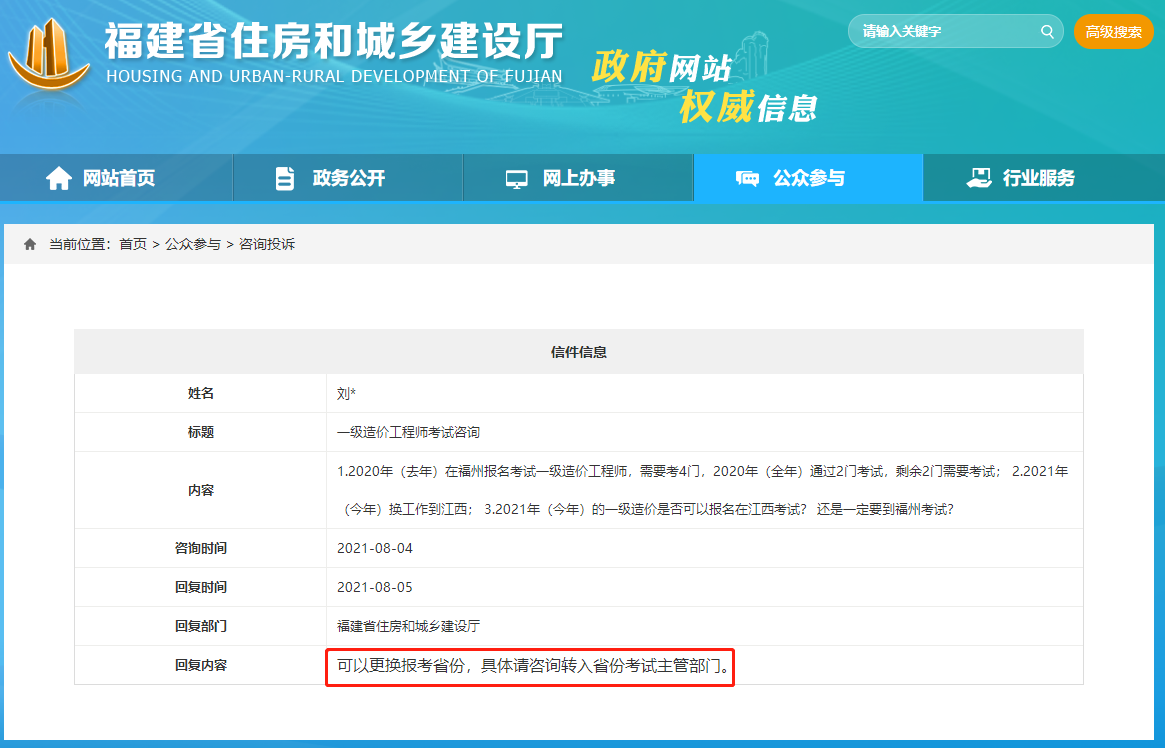Image resolution: width=1165 pixels, height=748 pixels.
Task: Click the home icon beside 网站首页
Action: (57, 177)
